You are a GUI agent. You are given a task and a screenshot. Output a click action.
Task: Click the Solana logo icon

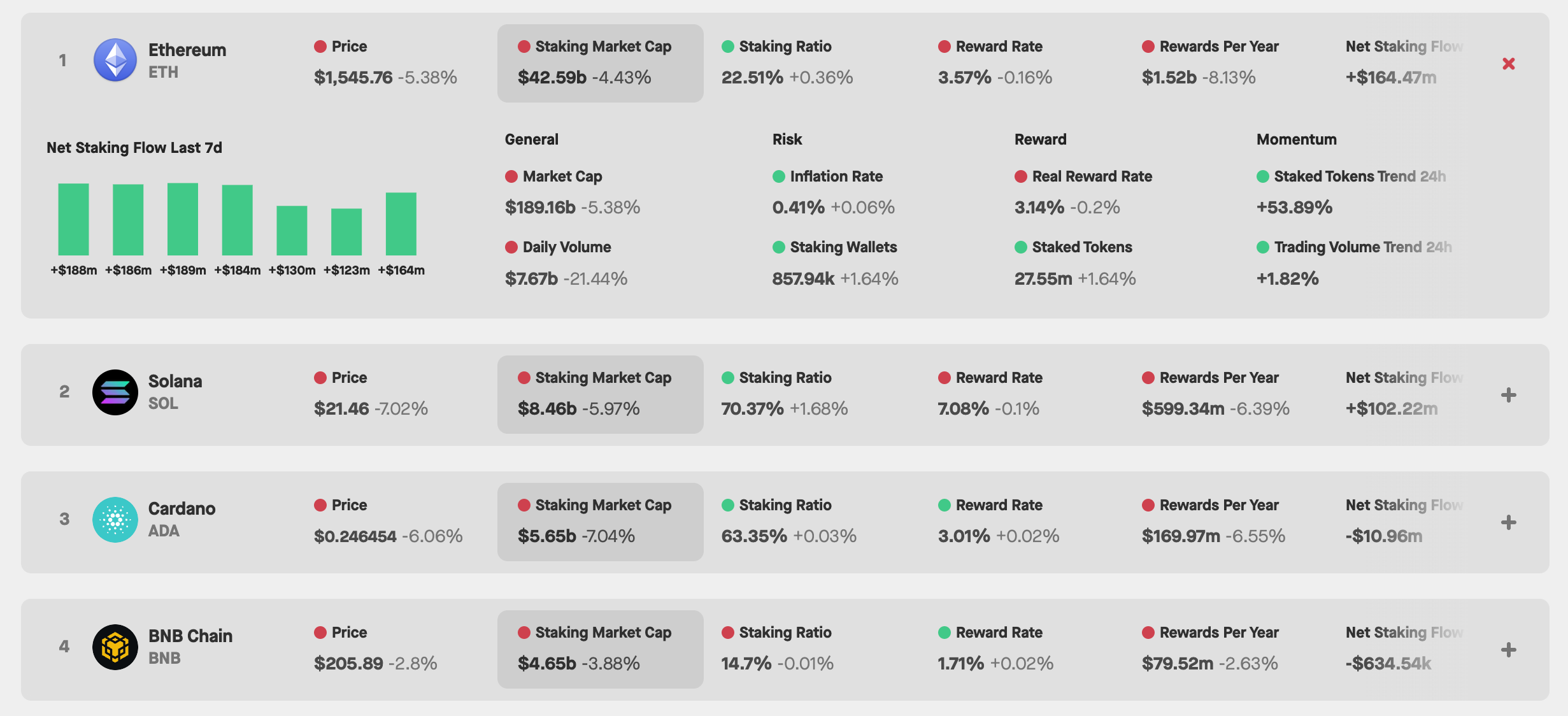115,392
